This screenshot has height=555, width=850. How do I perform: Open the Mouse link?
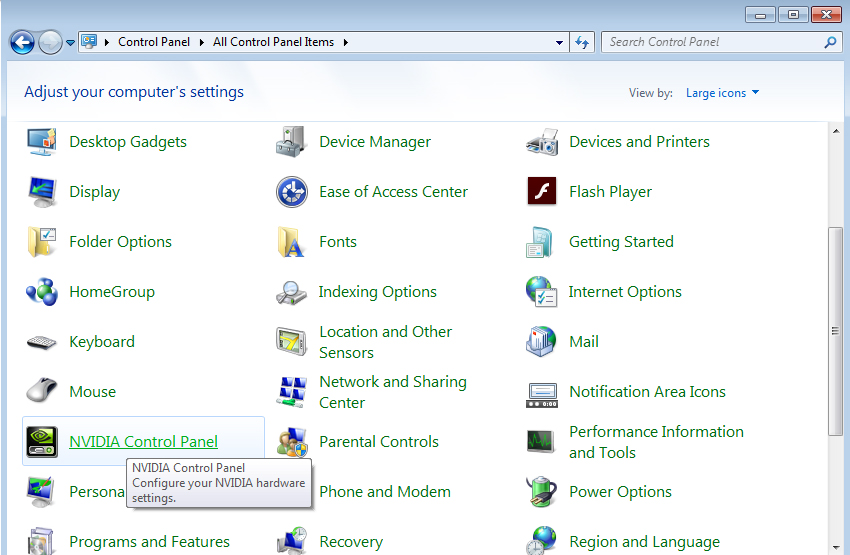tap(93, 392)
